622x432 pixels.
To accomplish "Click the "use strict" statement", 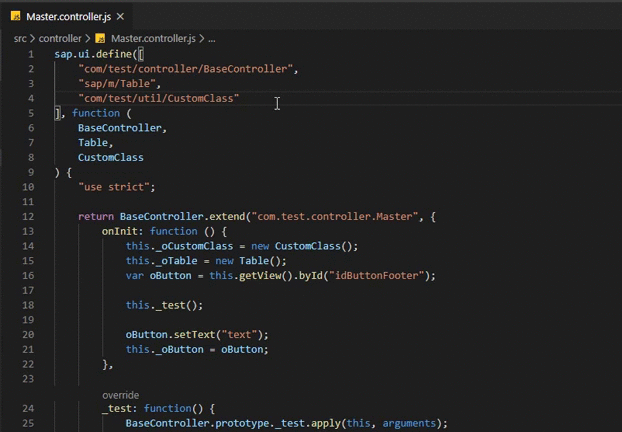I will [x=117, y=187].
